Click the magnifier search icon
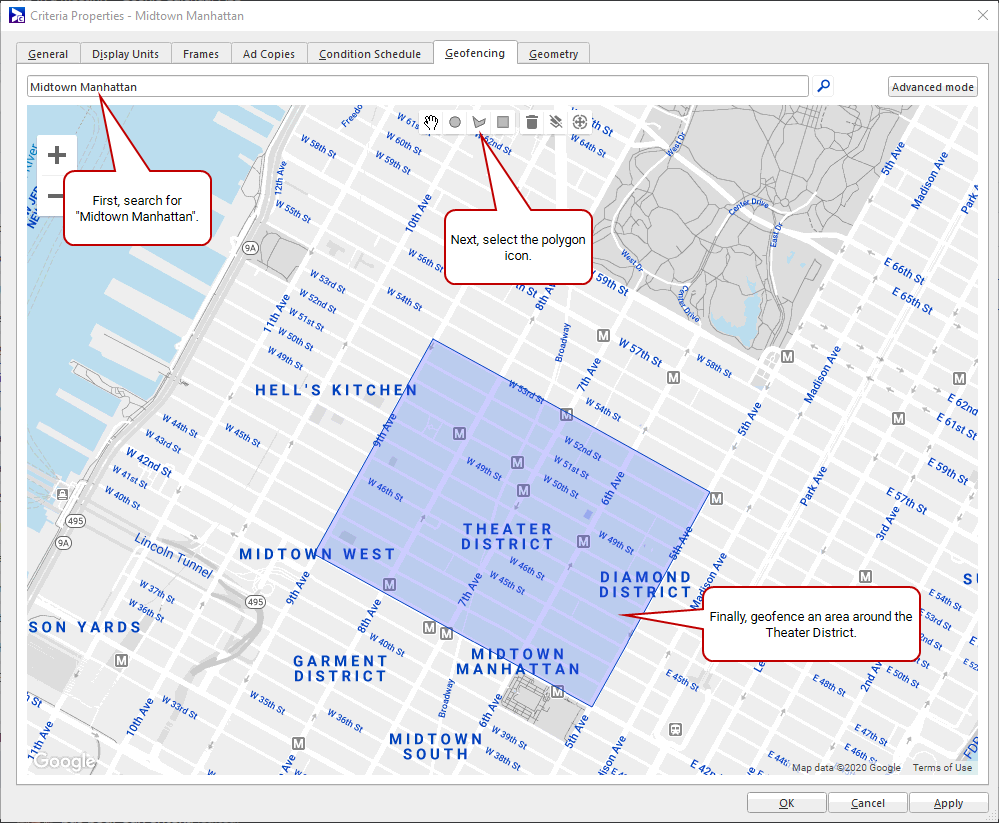This screenshot has height=823, width=999. point(824,85)
